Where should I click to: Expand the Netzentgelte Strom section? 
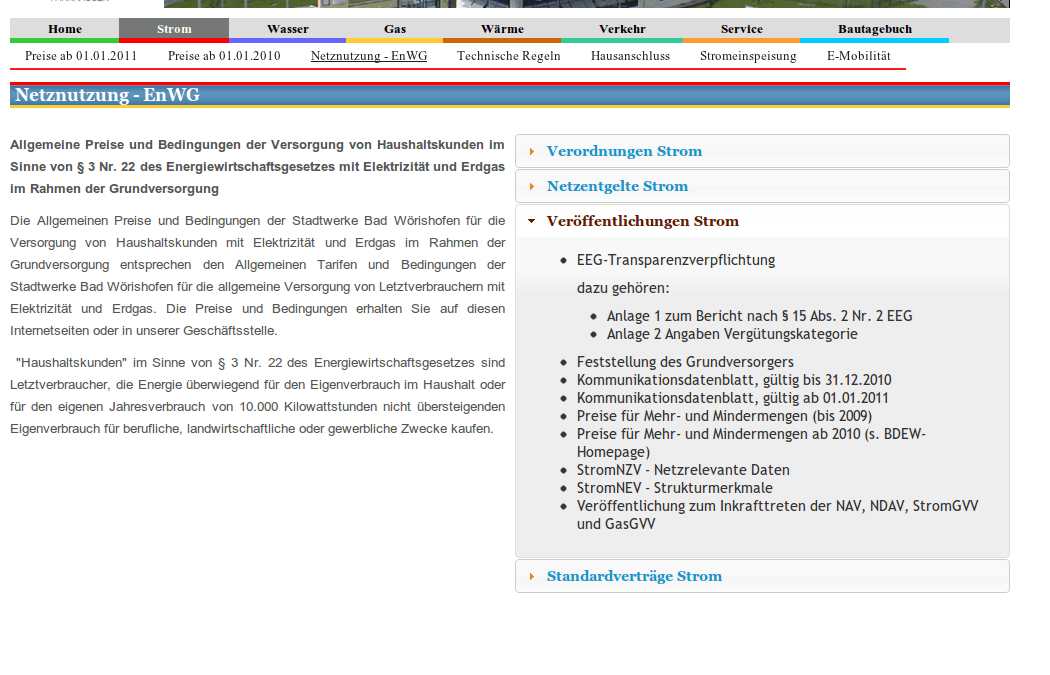(x=762, y=186)
